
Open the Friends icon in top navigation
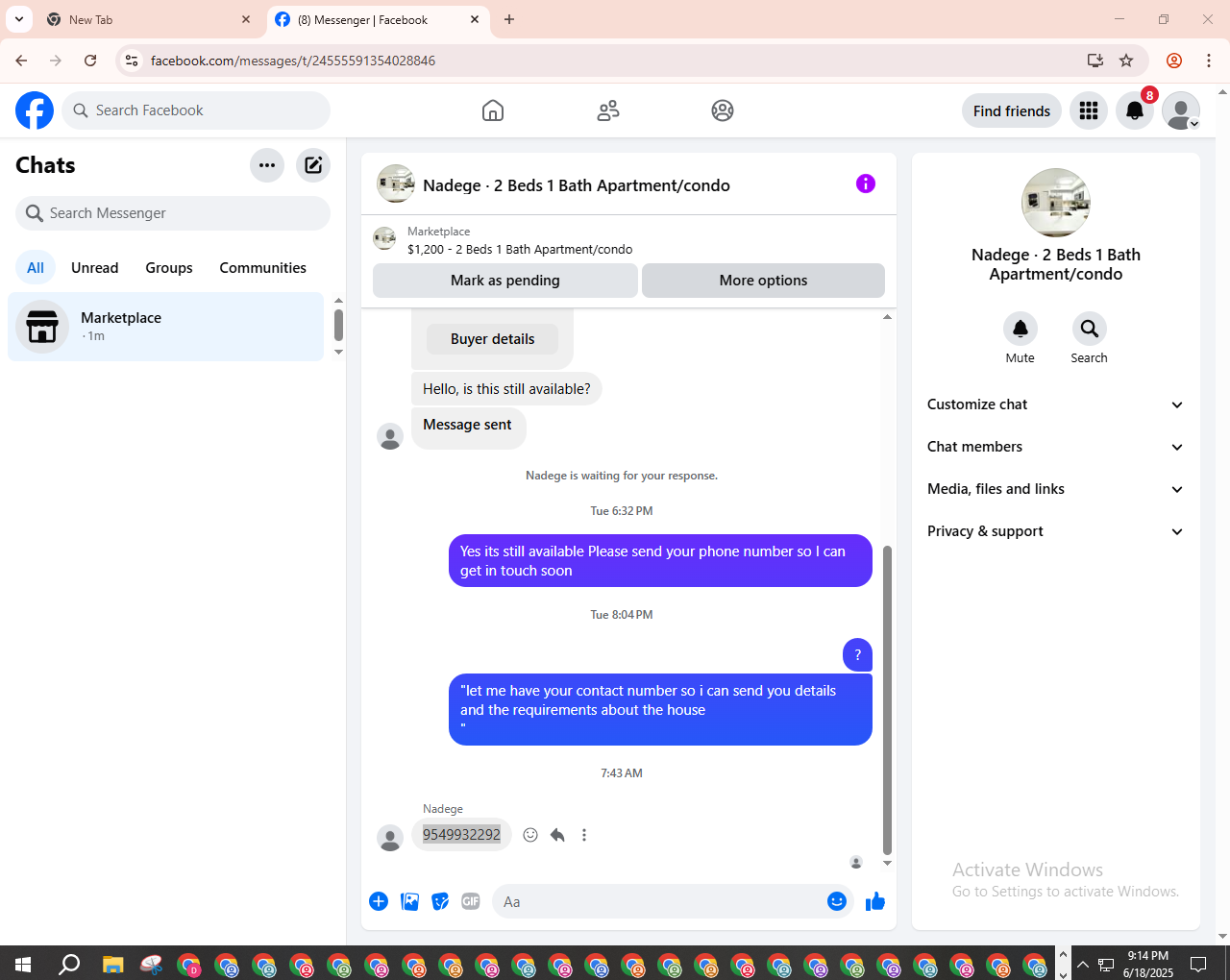[608, 110]
